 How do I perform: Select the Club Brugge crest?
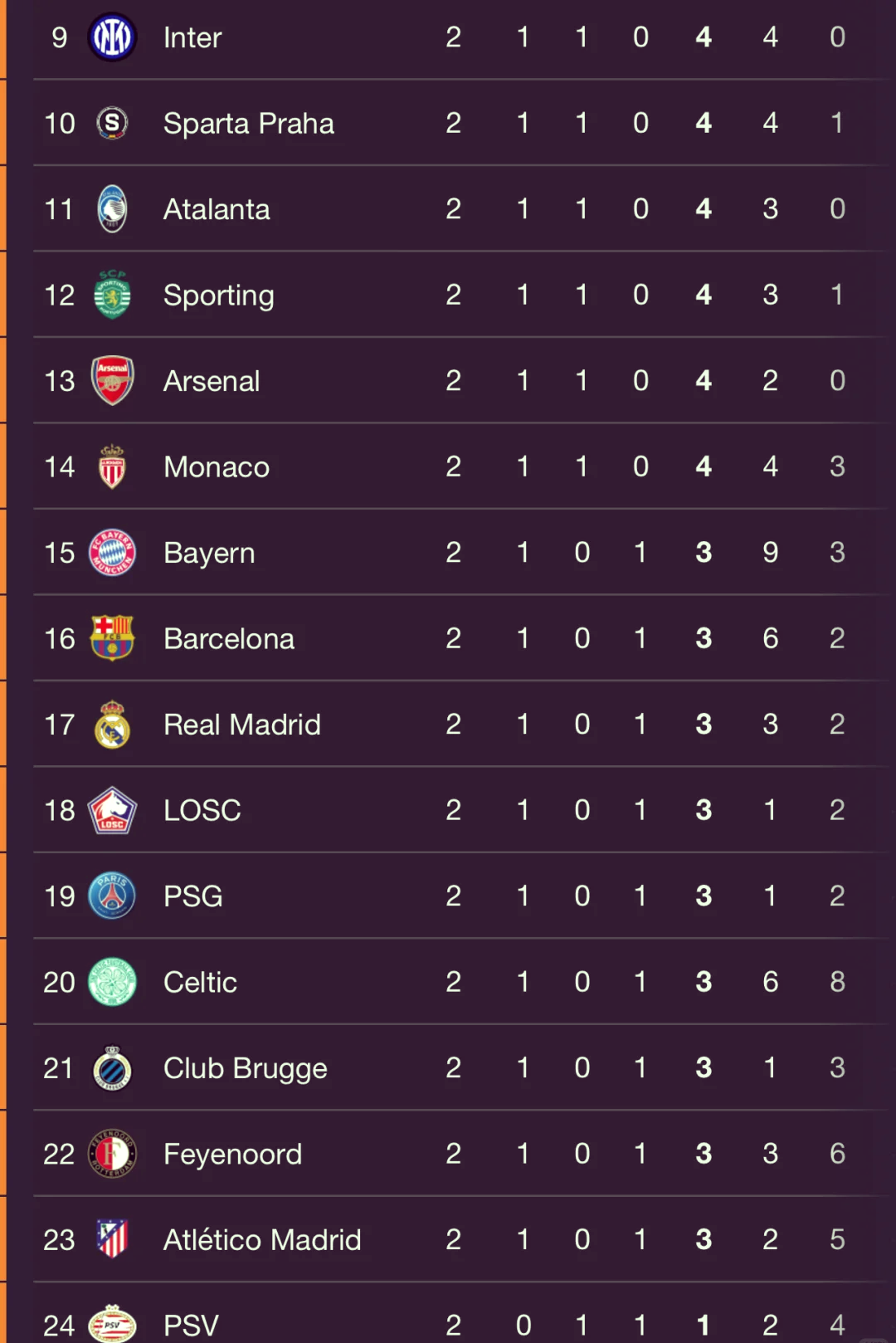(x=112, y=1068)
